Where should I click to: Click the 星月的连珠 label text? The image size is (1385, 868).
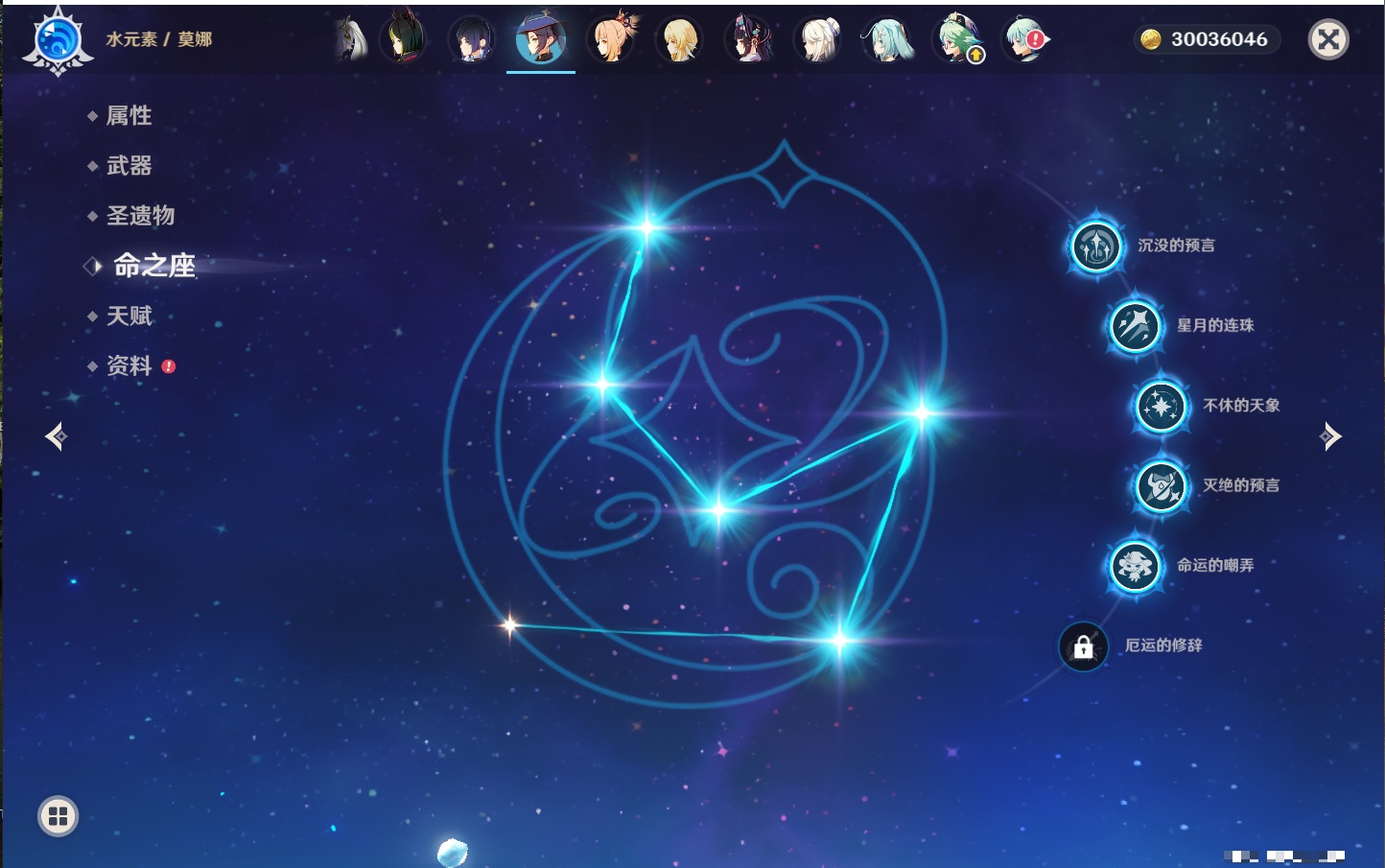[x=1215, y=326]
